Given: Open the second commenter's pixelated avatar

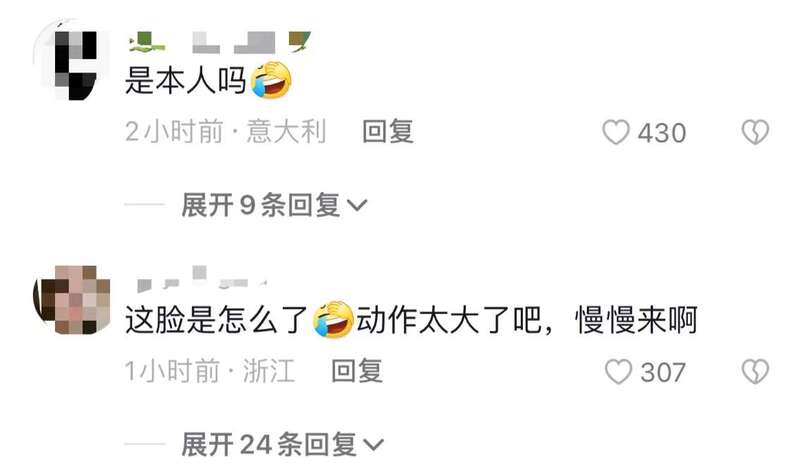Looking at the screenshot, I should pos(72,300).
